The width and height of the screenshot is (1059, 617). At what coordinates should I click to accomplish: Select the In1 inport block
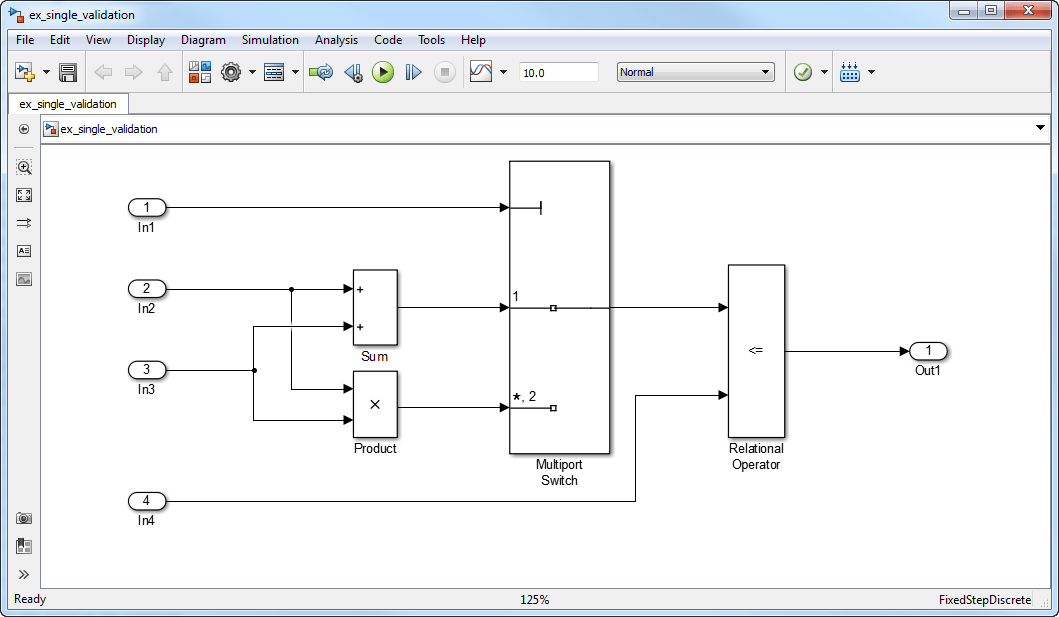point(147,207)
